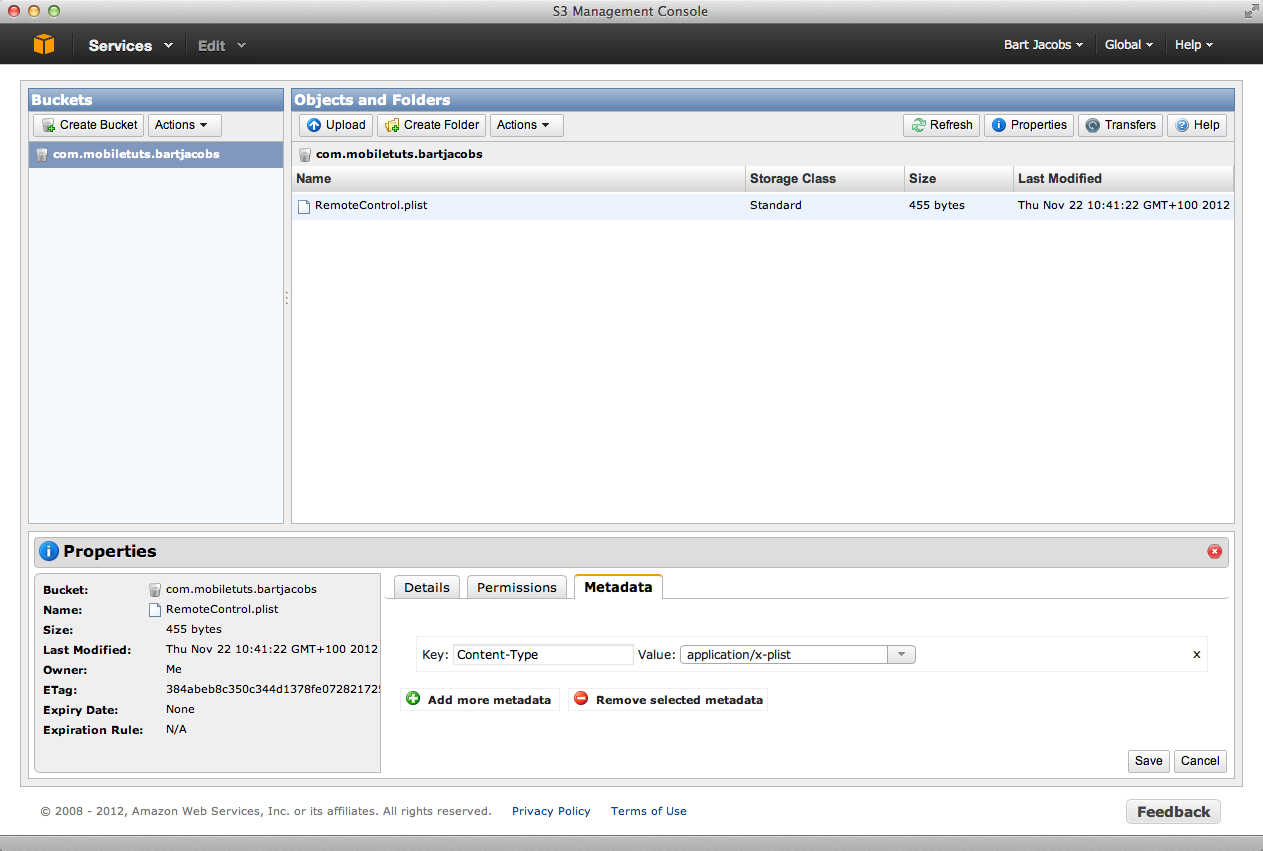Click the Upload button

pyautogui.click(x=336, y=125)
